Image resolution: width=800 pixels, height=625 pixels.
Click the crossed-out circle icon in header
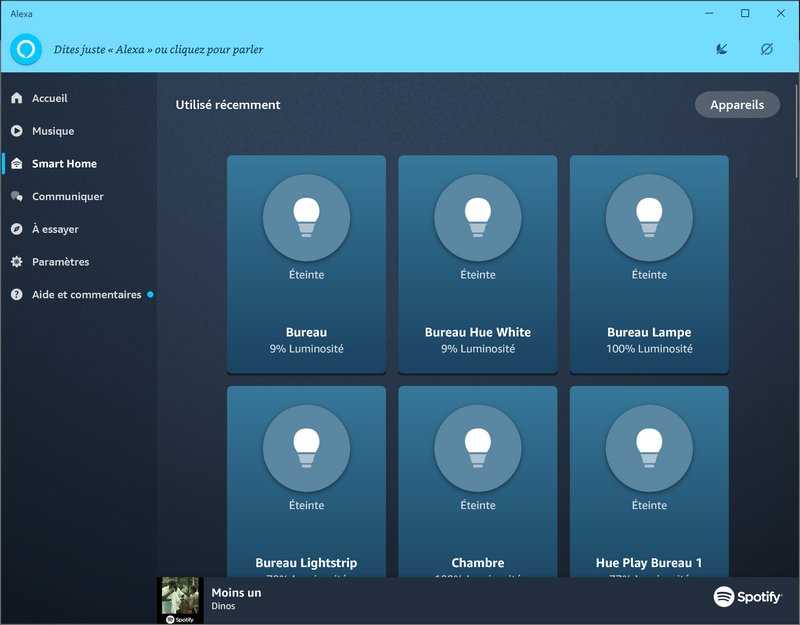click(x=767, y=49)
